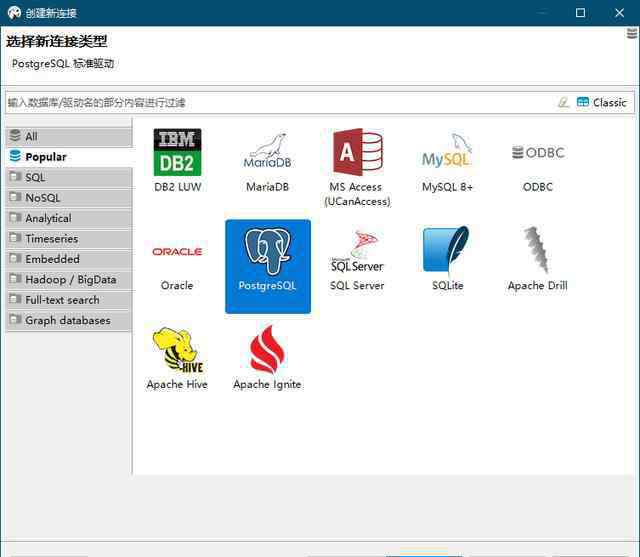Open the Timeseries category
Image resolution: width=640 pixels, height=557 pixels.
tap(69, 238)
